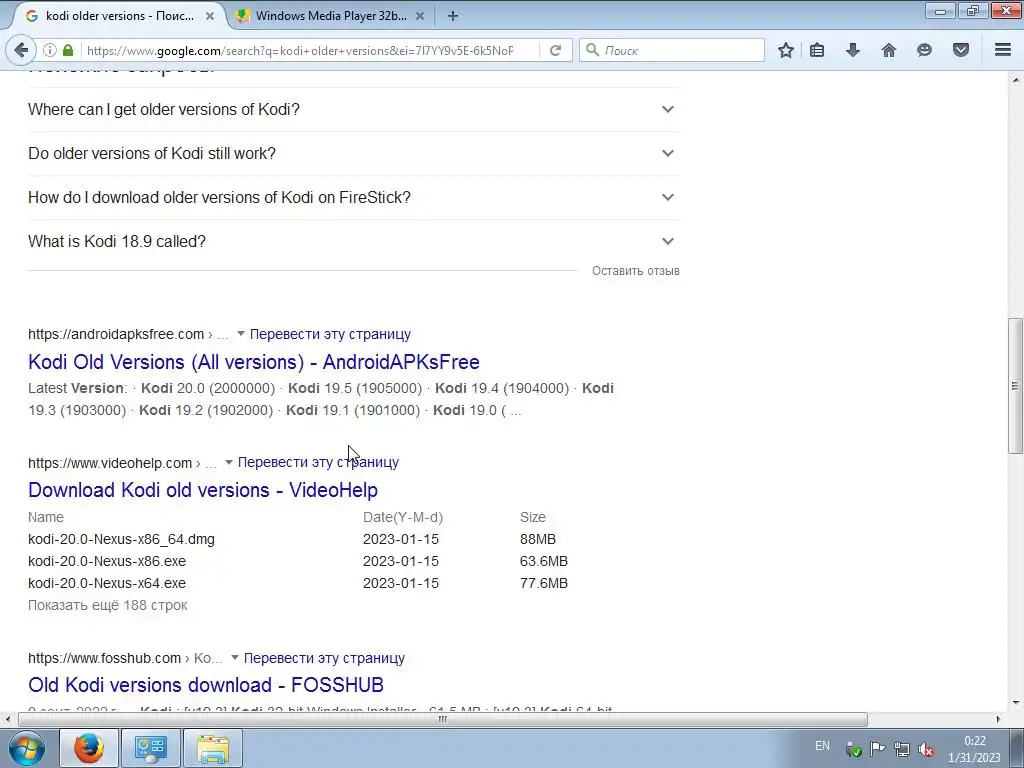Click the scroll up arrow of vertical scrollbar
The image size is (1024, 768).
pyautogui.click(x=1016, y=80)
